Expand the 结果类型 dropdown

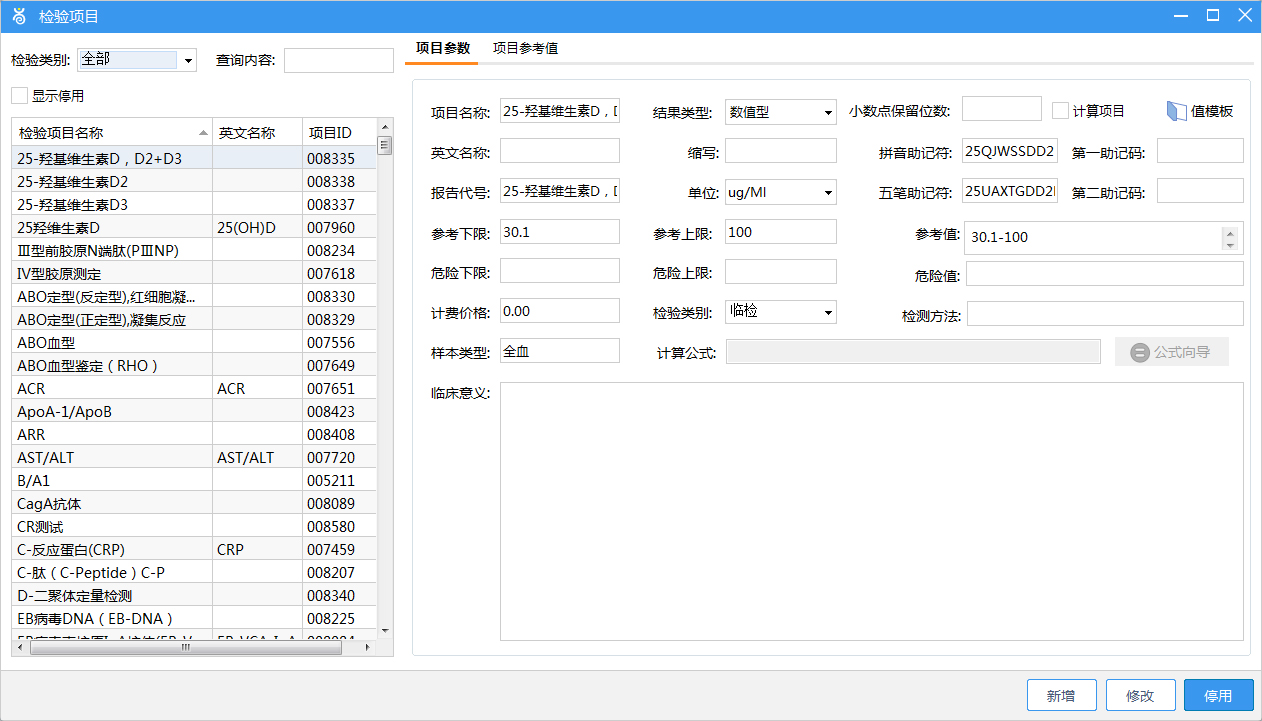point(828,112)
